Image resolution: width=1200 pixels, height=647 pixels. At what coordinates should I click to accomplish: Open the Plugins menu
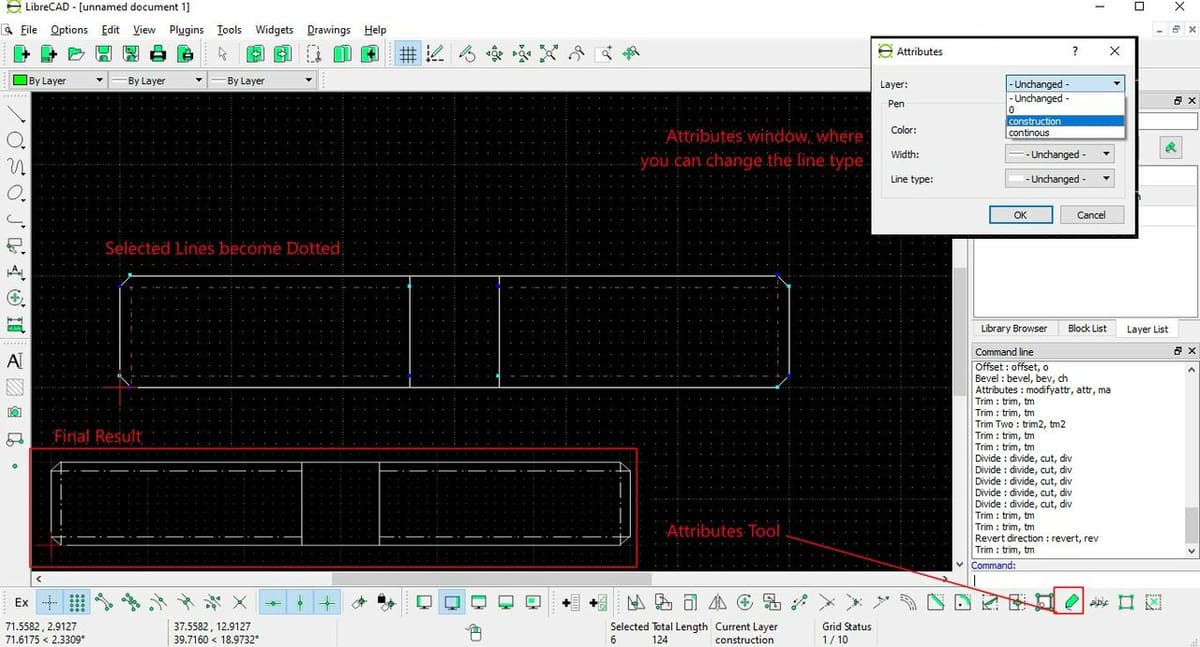click(187, 30)
